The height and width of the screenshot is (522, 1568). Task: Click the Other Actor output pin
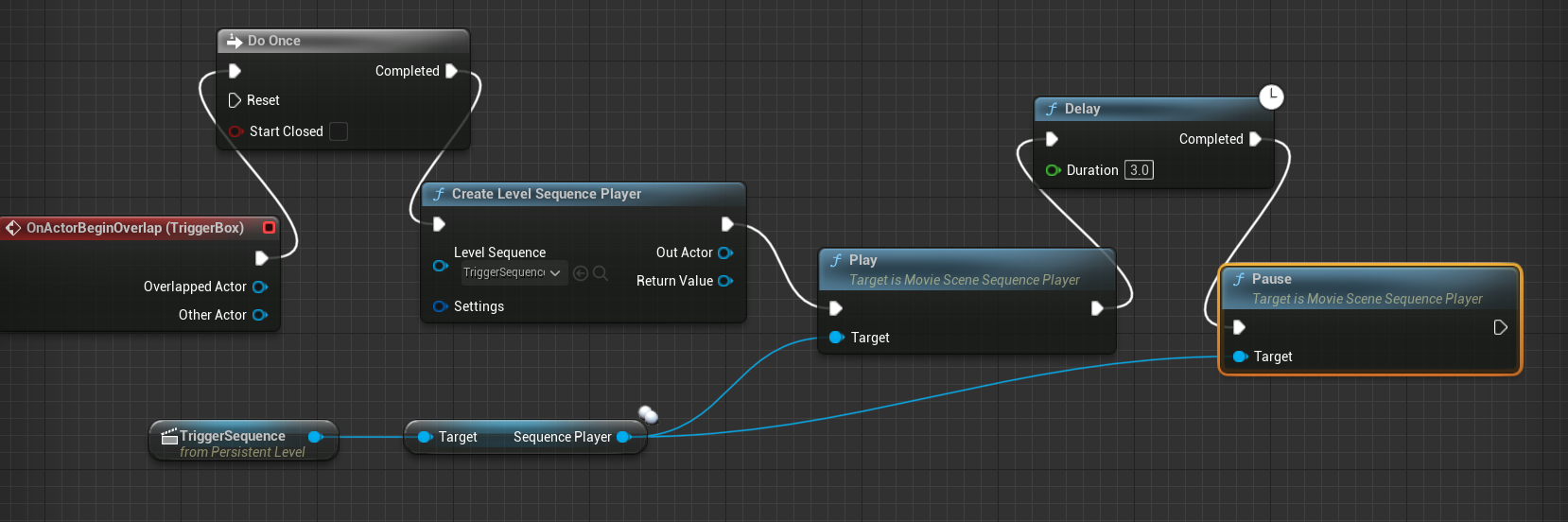260,315
